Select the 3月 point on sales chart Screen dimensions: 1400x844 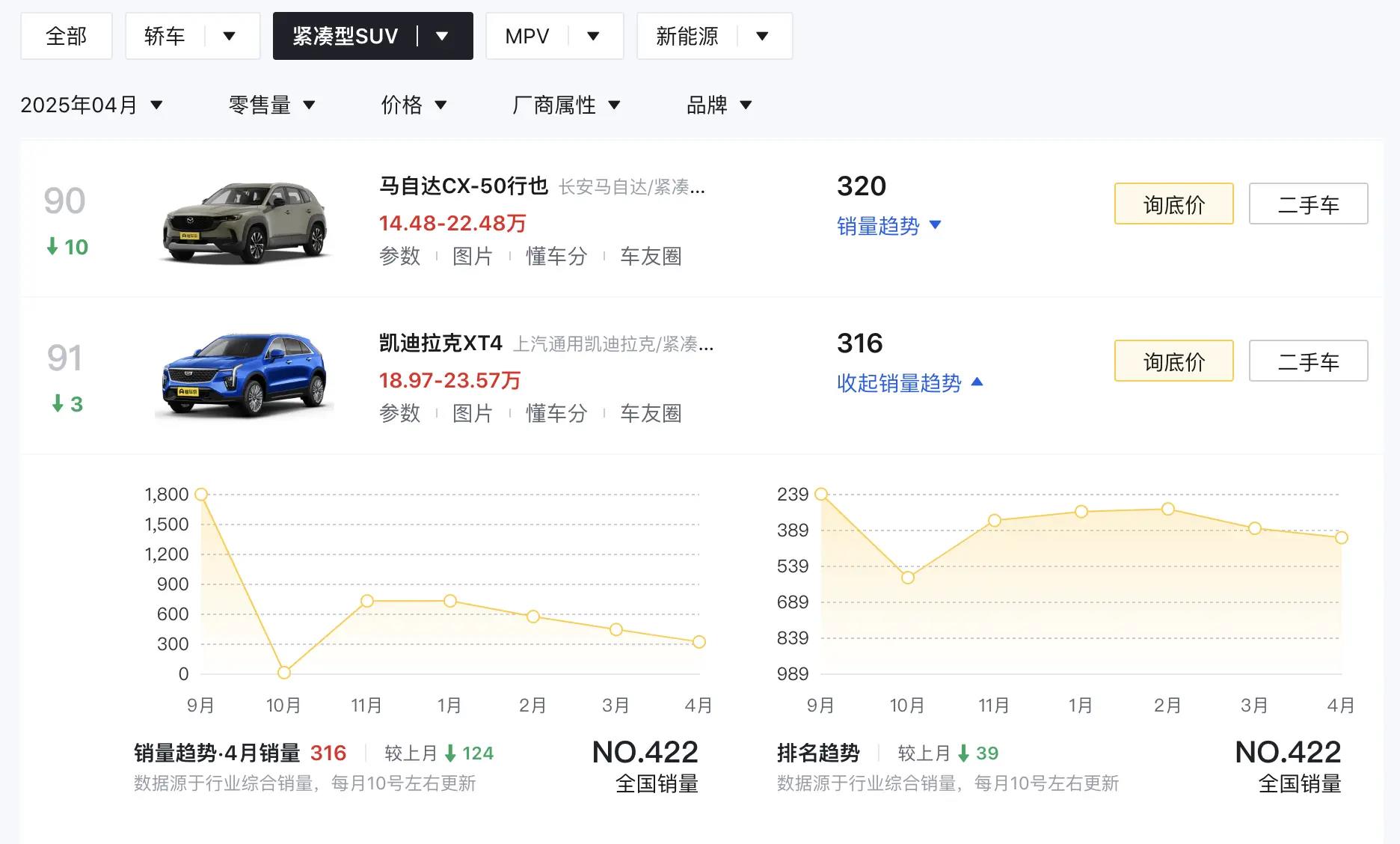tap(616, 629)
